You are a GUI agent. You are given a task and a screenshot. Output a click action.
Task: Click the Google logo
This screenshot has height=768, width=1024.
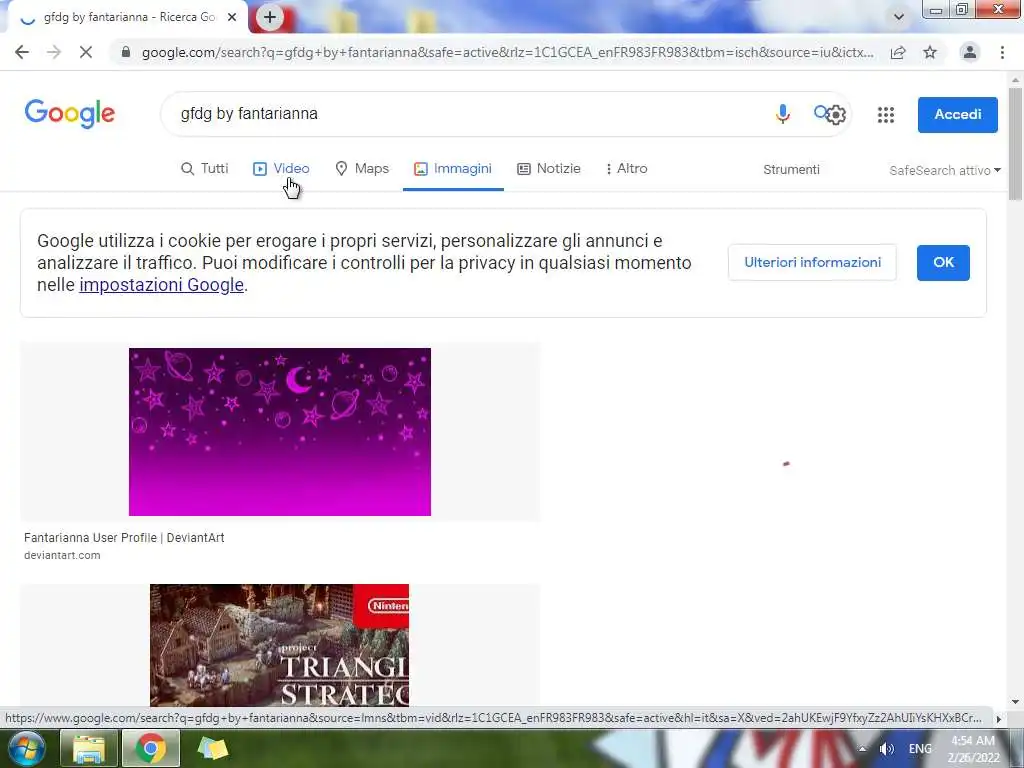[x=70, y=114]
